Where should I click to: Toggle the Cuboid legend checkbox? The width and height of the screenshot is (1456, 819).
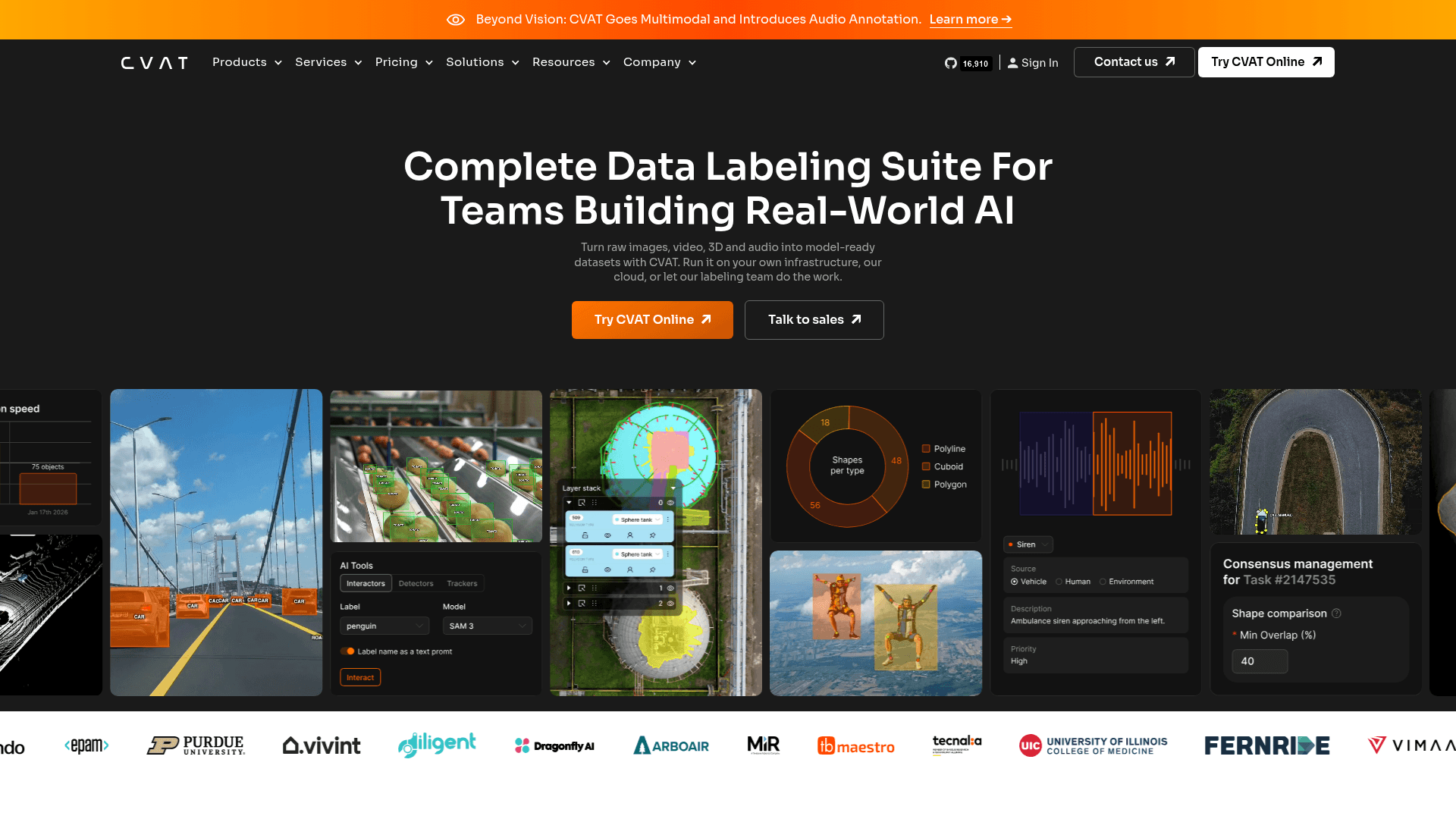926,466
